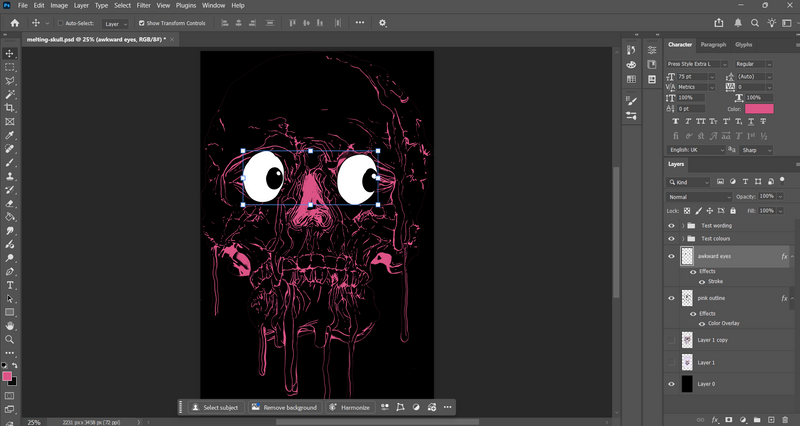Click the layer Opacity field

[x=766, y=196]
